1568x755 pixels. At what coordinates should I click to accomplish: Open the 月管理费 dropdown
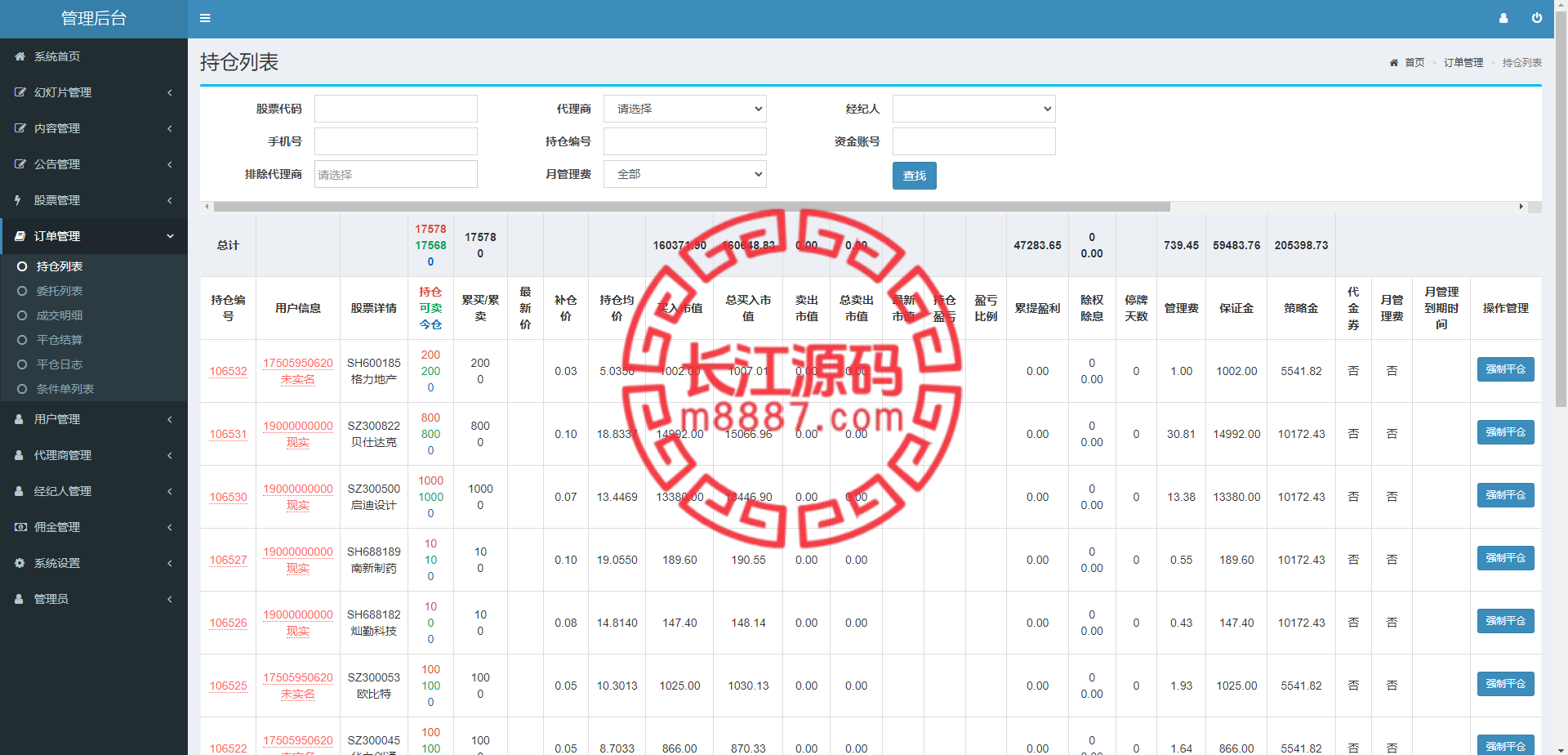pos(685,174)
